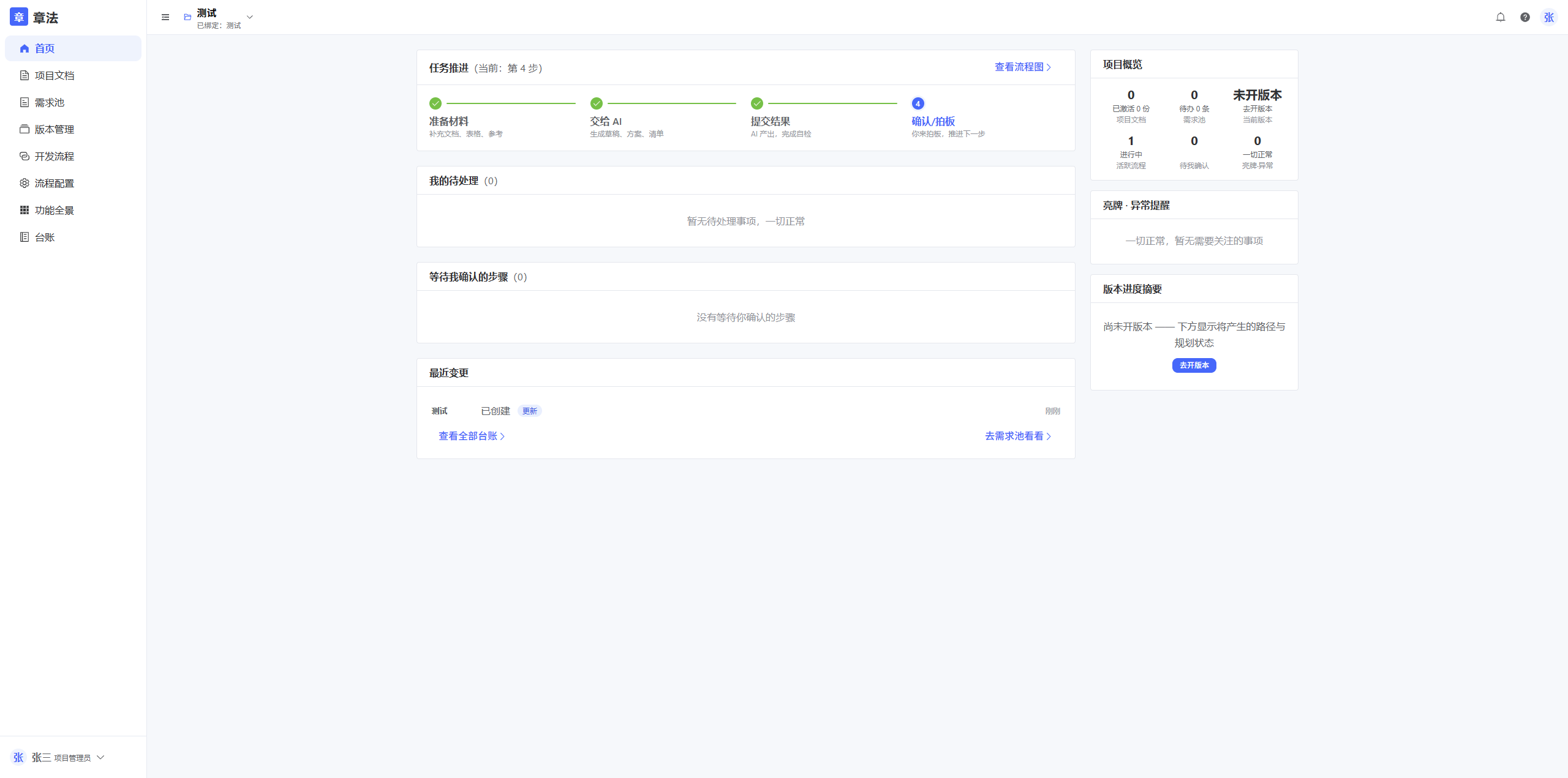Click the ledger icon beside 台账
The height and width of the screenshot is (778, 1568).
(x=24, y=237)
